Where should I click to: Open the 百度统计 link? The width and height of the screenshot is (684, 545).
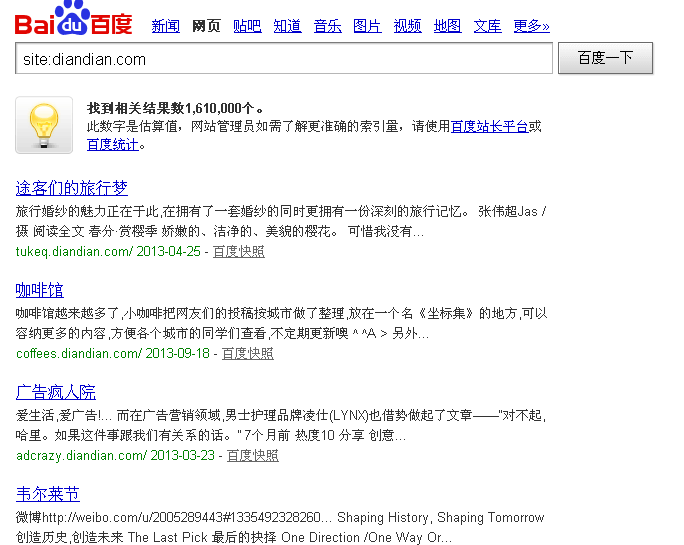[113, 144]
